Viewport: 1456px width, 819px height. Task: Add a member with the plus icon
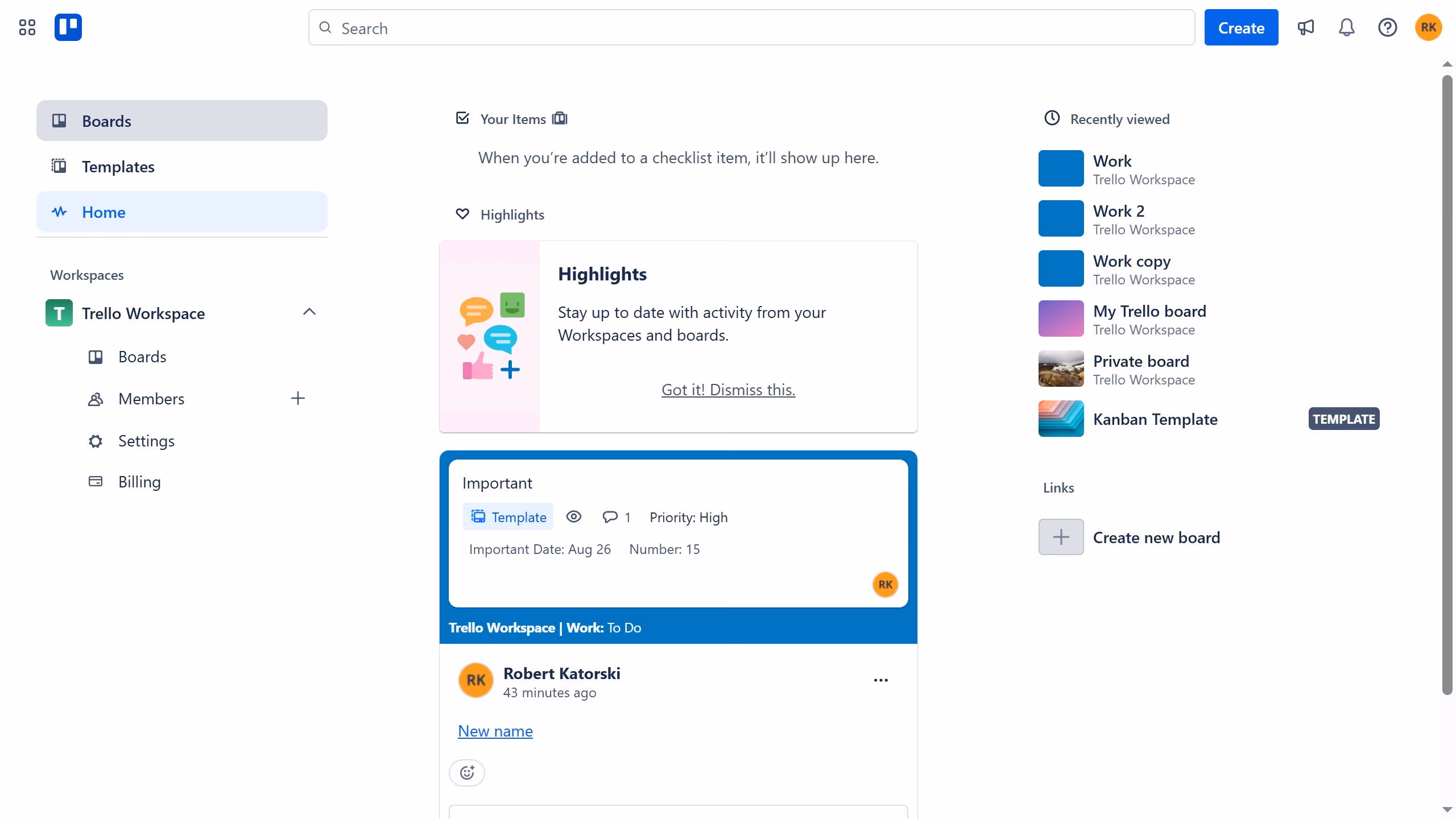(x=298, y=398)
